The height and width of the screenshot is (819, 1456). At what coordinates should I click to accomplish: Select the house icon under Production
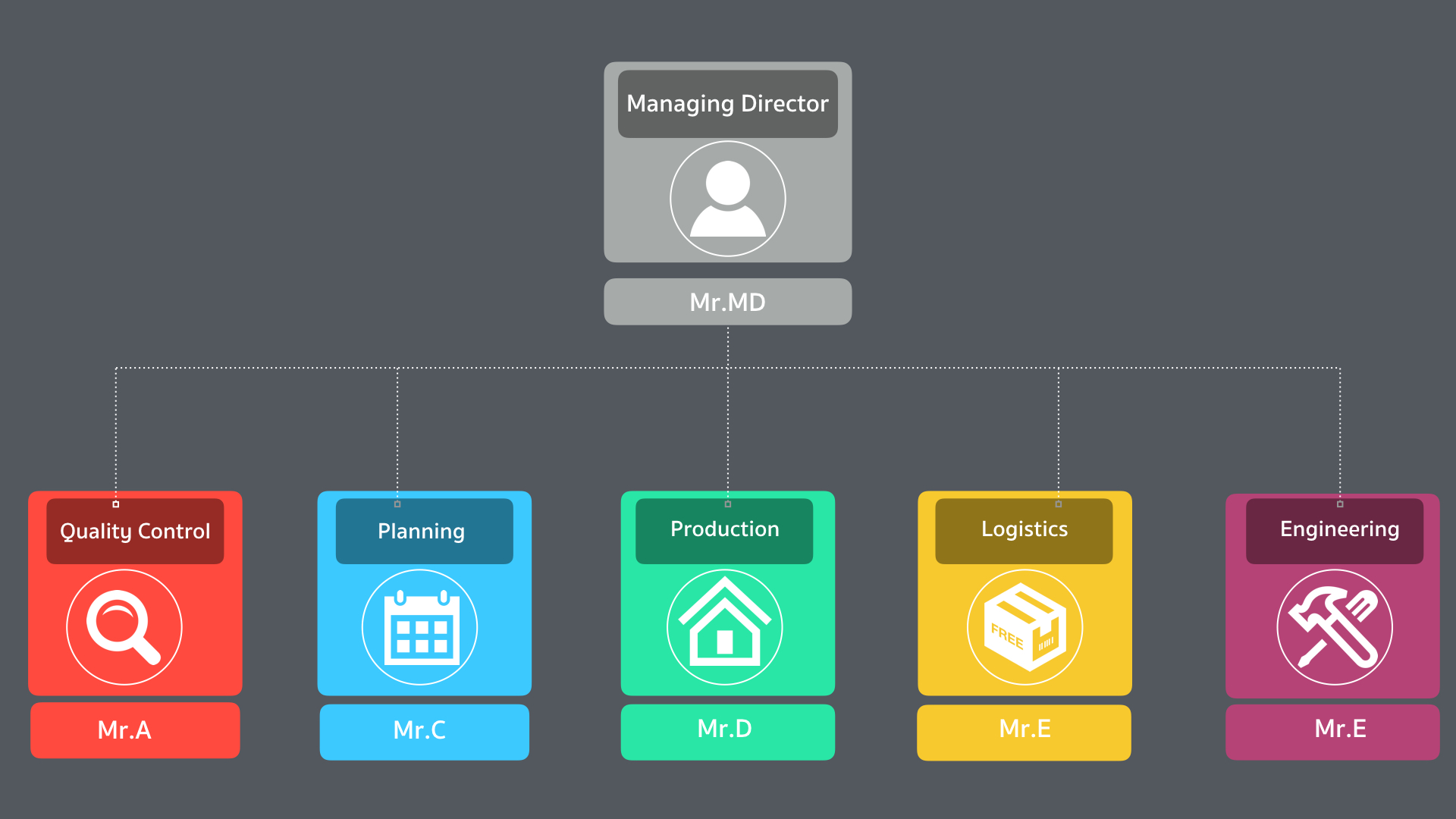coord(724,627)
